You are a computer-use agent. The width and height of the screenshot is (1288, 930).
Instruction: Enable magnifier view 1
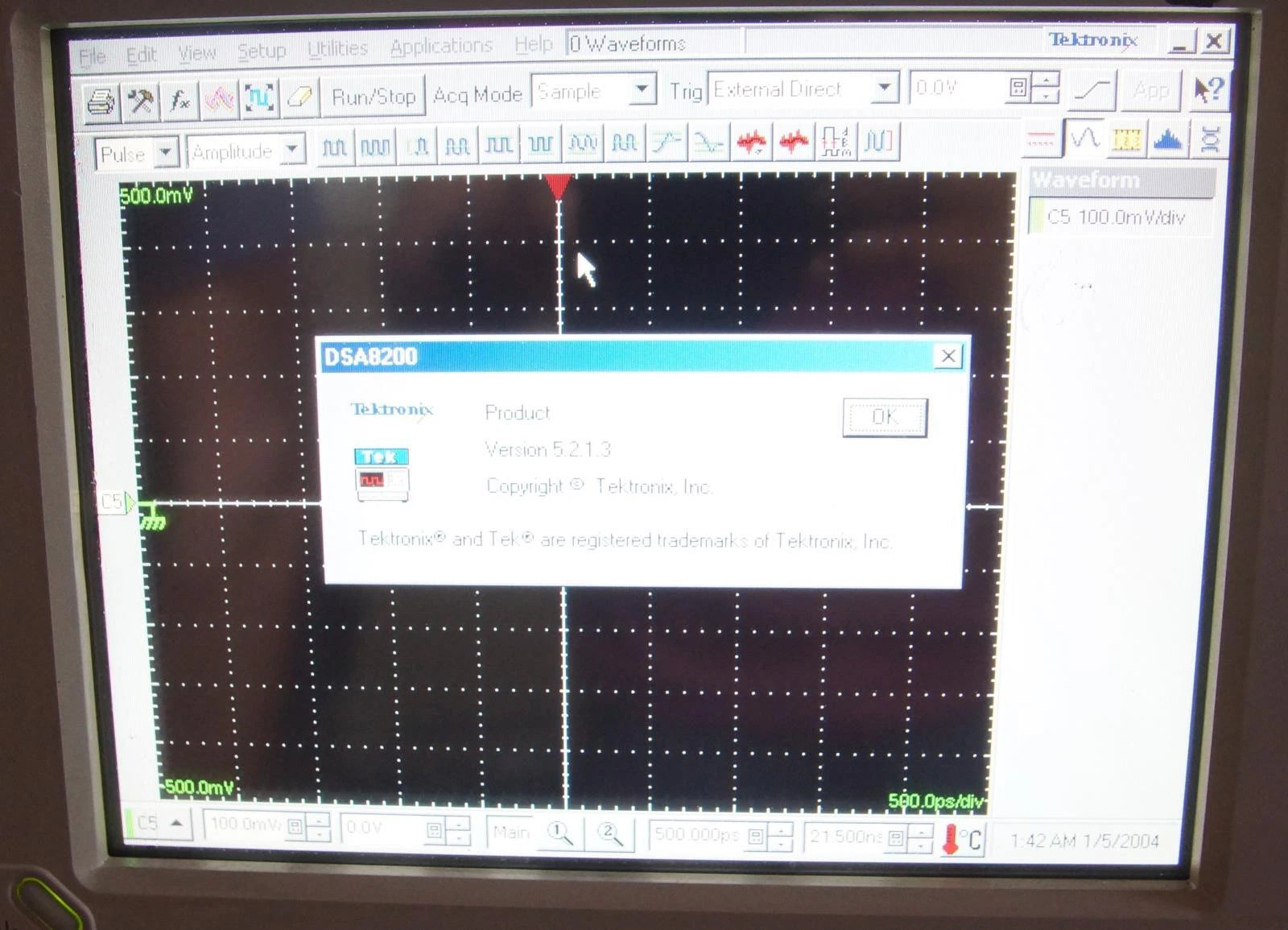560,833
